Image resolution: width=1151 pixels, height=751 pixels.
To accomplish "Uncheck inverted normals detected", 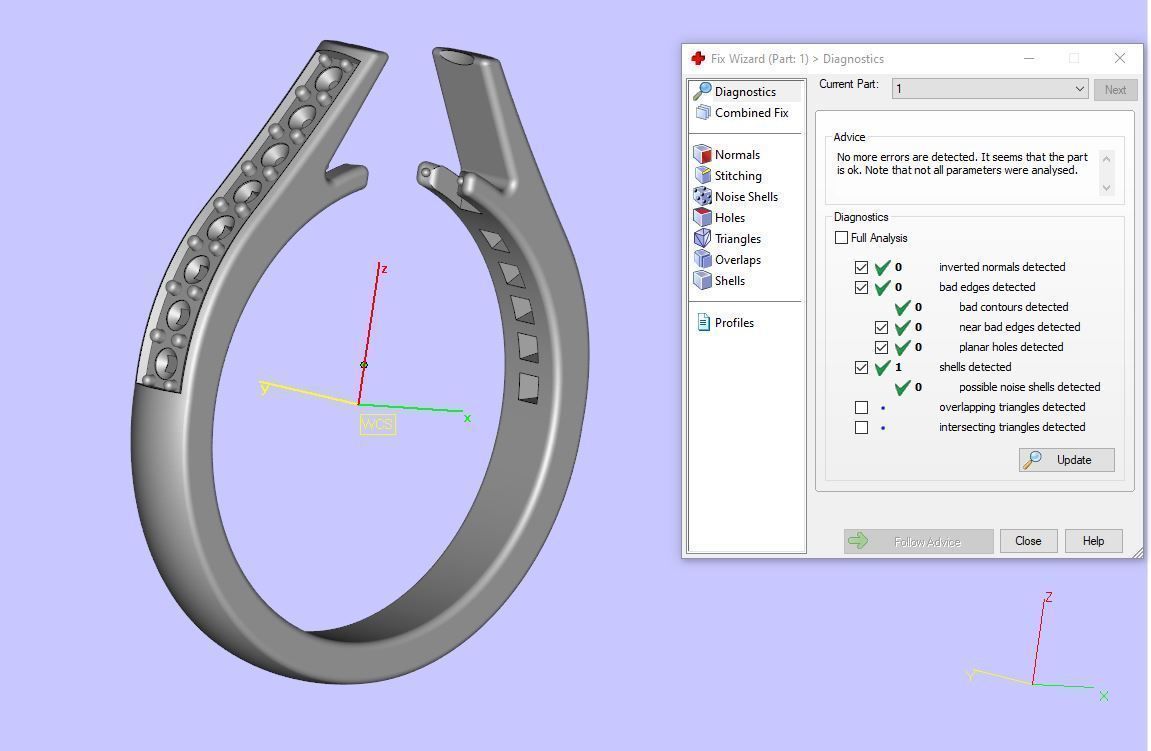I will 861,267.
